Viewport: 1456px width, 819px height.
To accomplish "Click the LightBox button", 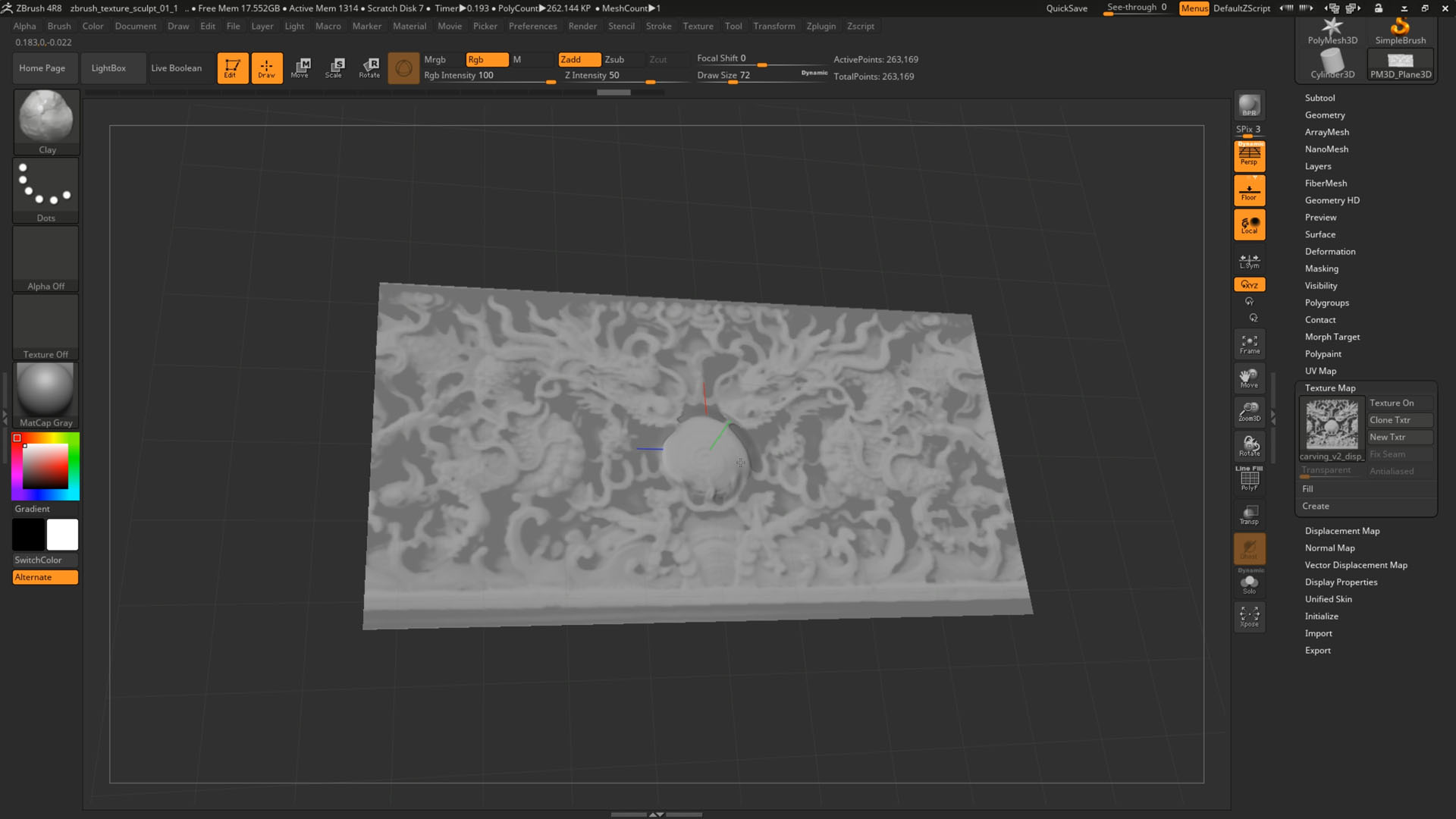I will [x=108, y=68].
